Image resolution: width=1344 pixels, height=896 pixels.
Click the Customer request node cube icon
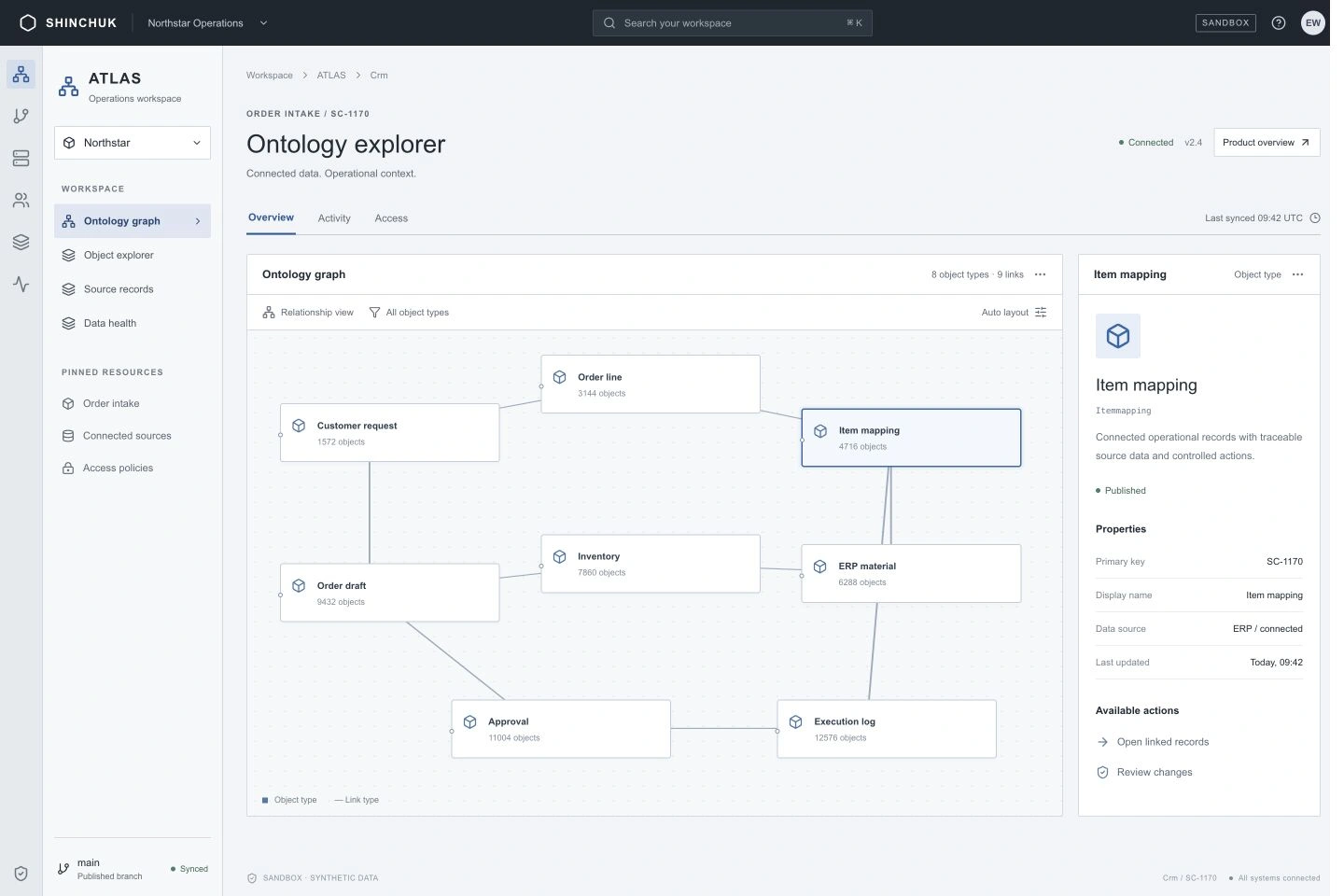tap(299, 426)
